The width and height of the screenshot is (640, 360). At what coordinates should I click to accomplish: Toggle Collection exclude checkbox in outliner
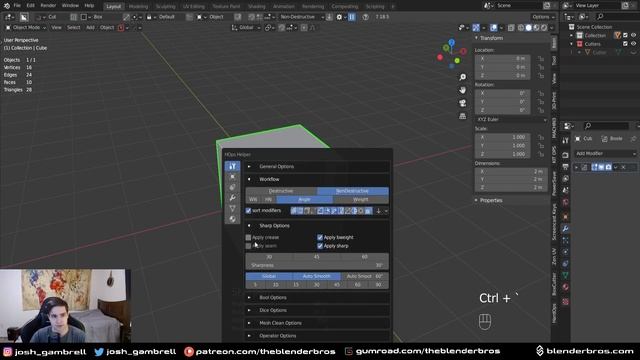pyautogui.click(x=625, y=36)
